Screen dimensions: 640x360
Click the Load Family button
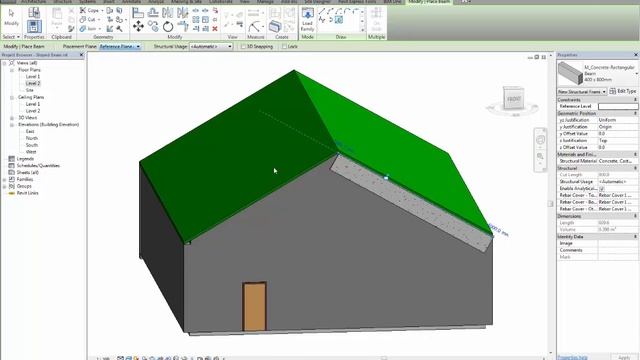[307, 20]
